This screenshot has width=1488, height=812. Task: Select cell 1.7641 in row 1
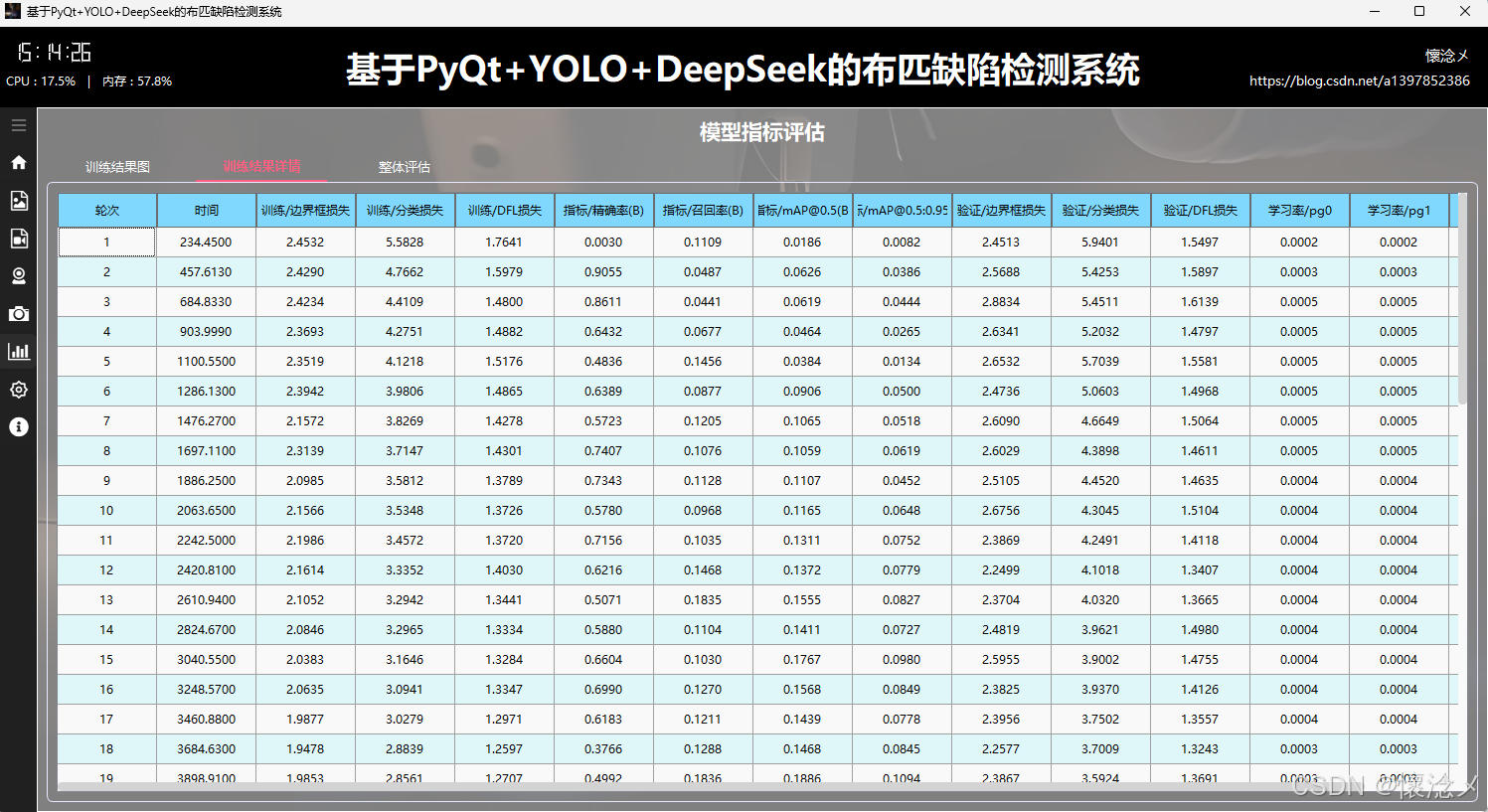pyautogui.click(x=505, y=242)
